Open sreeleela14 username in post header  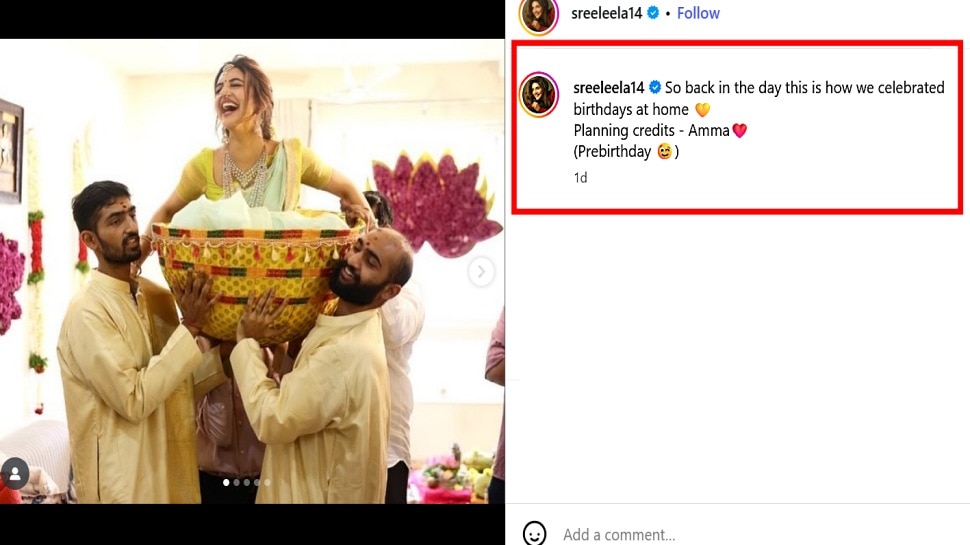click(607, 13)
